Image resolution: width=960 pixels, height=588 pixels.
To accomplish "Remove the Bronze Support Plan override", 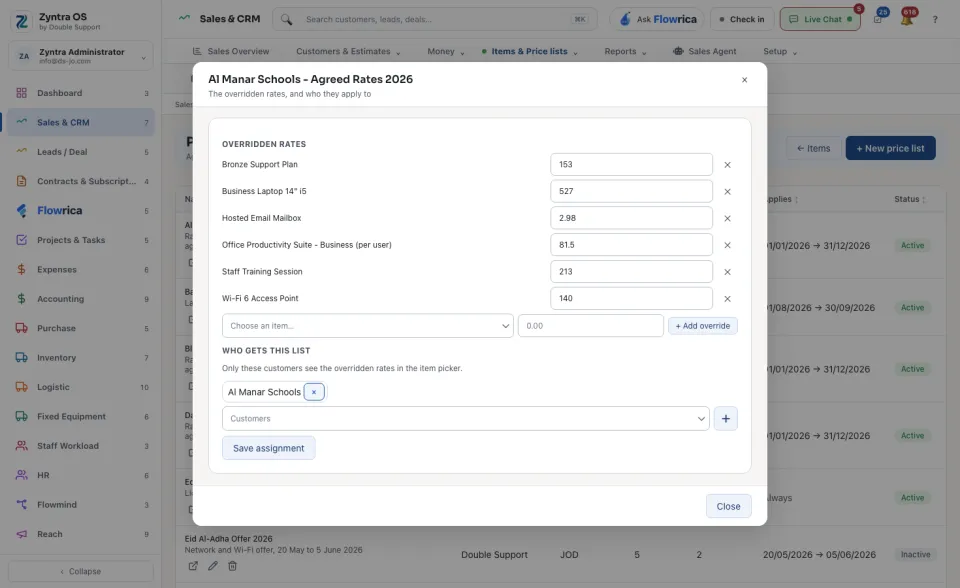I will tap(727, 165).
